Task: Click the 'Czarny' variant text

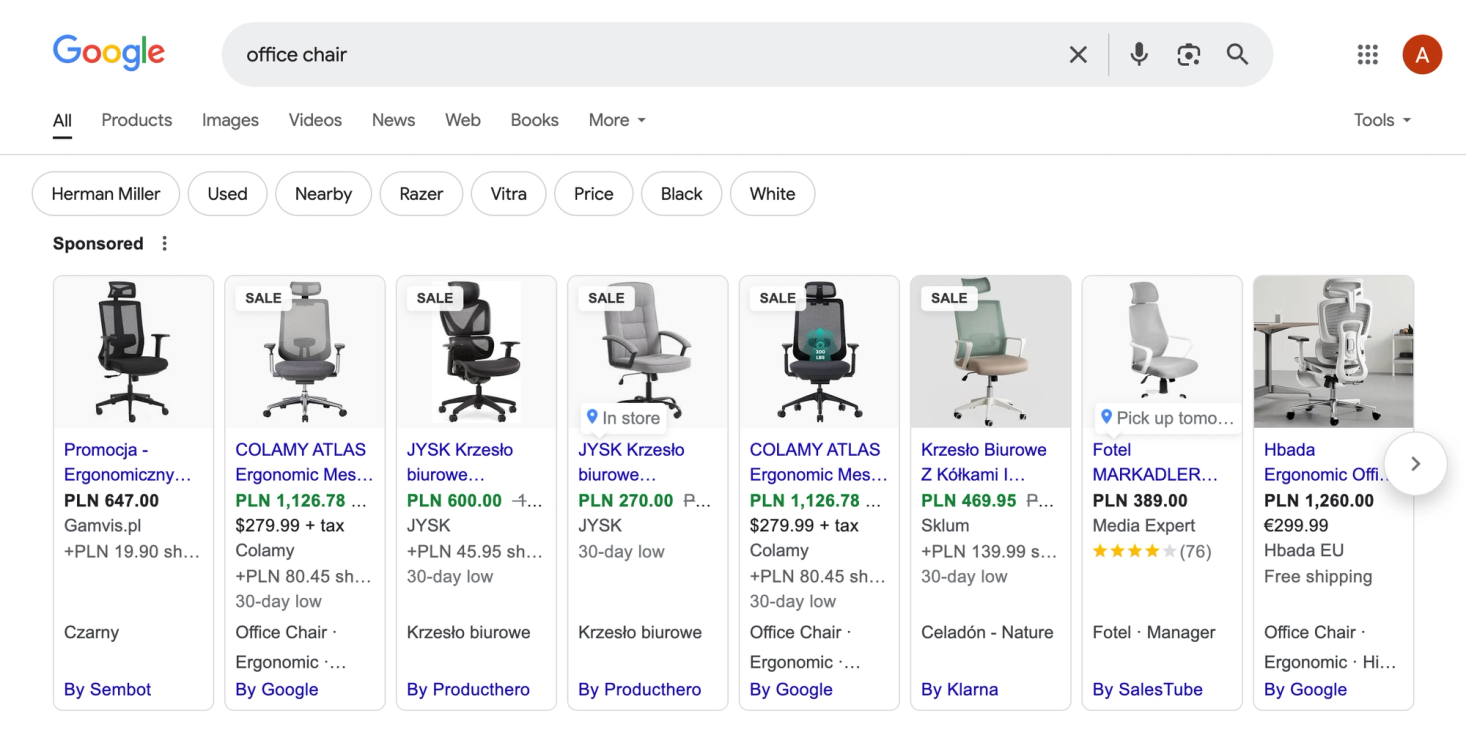Action: click(x=91, y=633)
